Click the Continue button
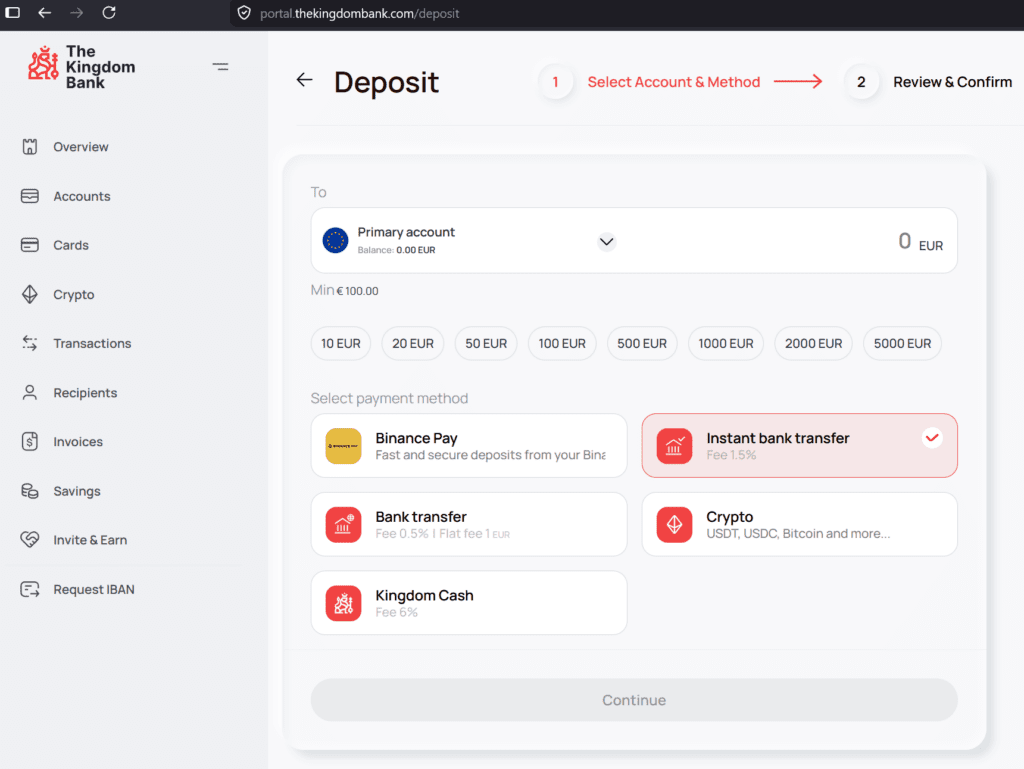 [x=634, y=700]
